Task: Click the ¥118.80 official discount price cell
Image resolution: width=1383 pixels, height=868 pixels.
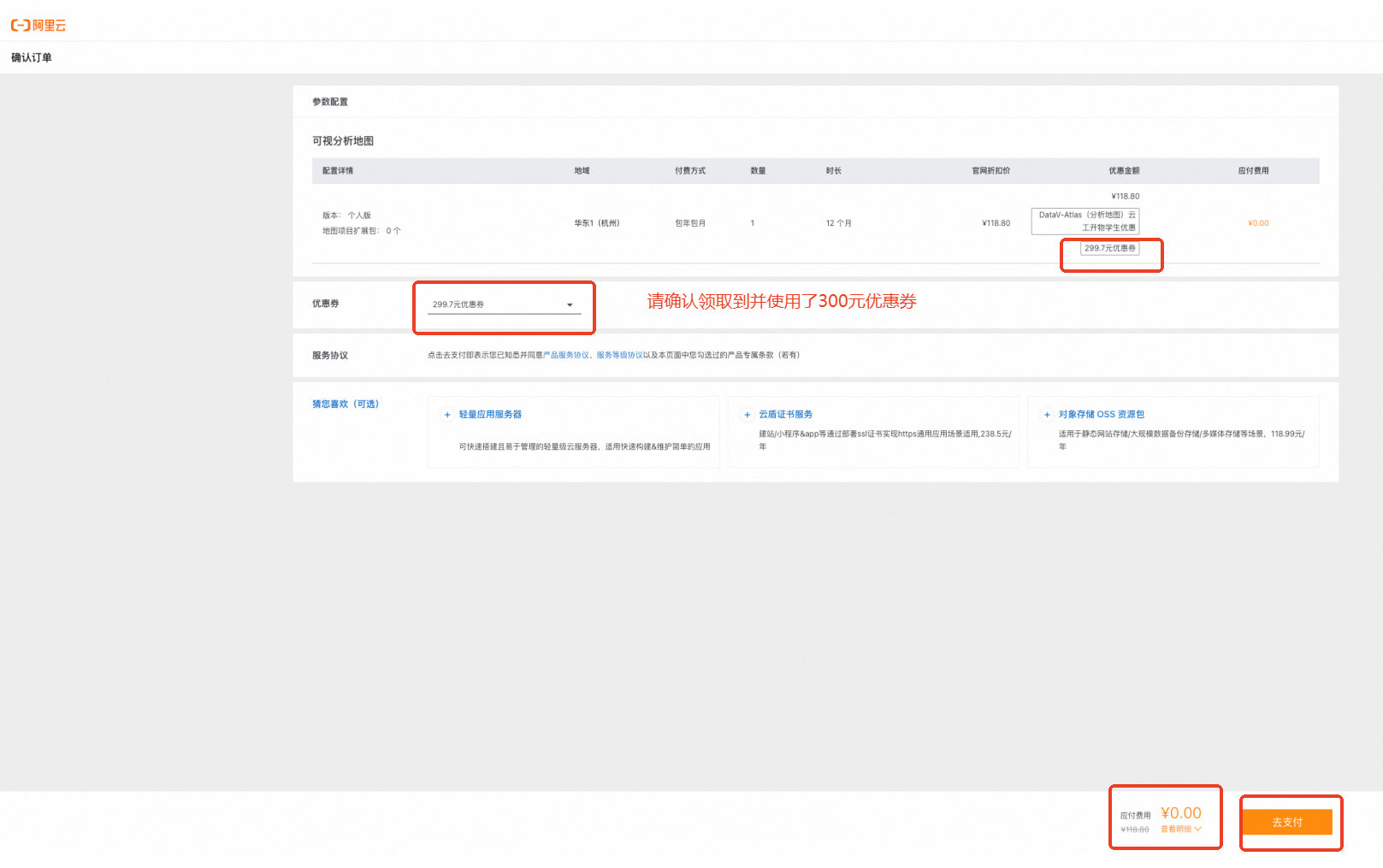Action: pos(996,223)
